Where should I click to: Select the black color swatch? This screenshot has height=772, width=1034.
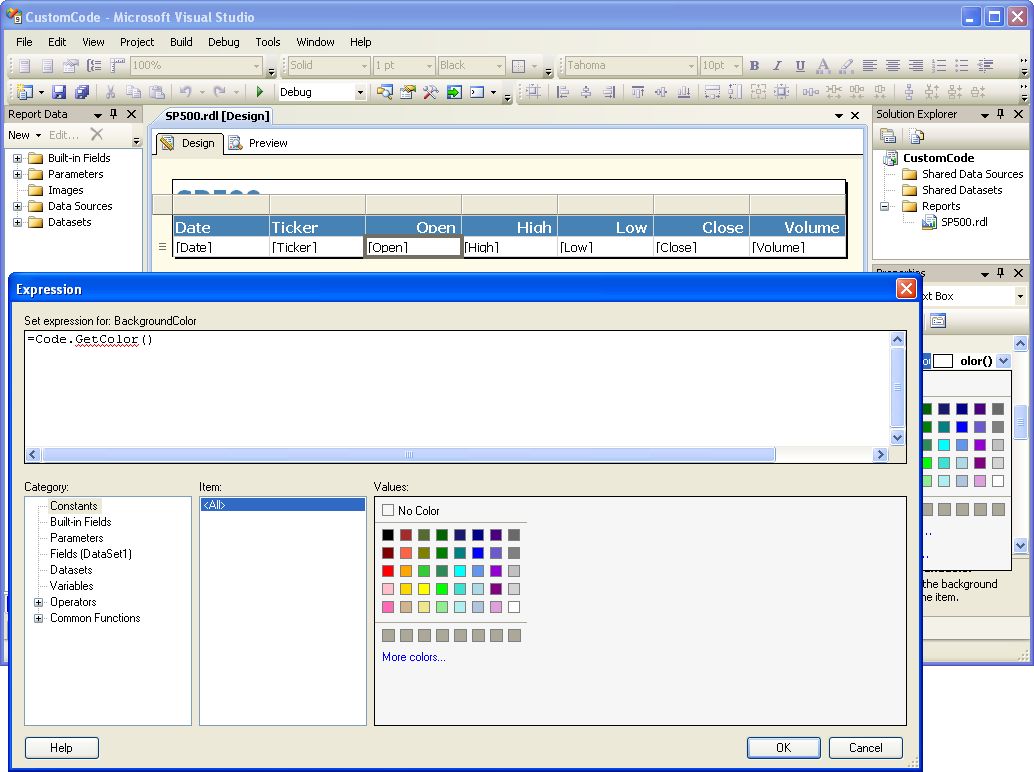(388, 535)
